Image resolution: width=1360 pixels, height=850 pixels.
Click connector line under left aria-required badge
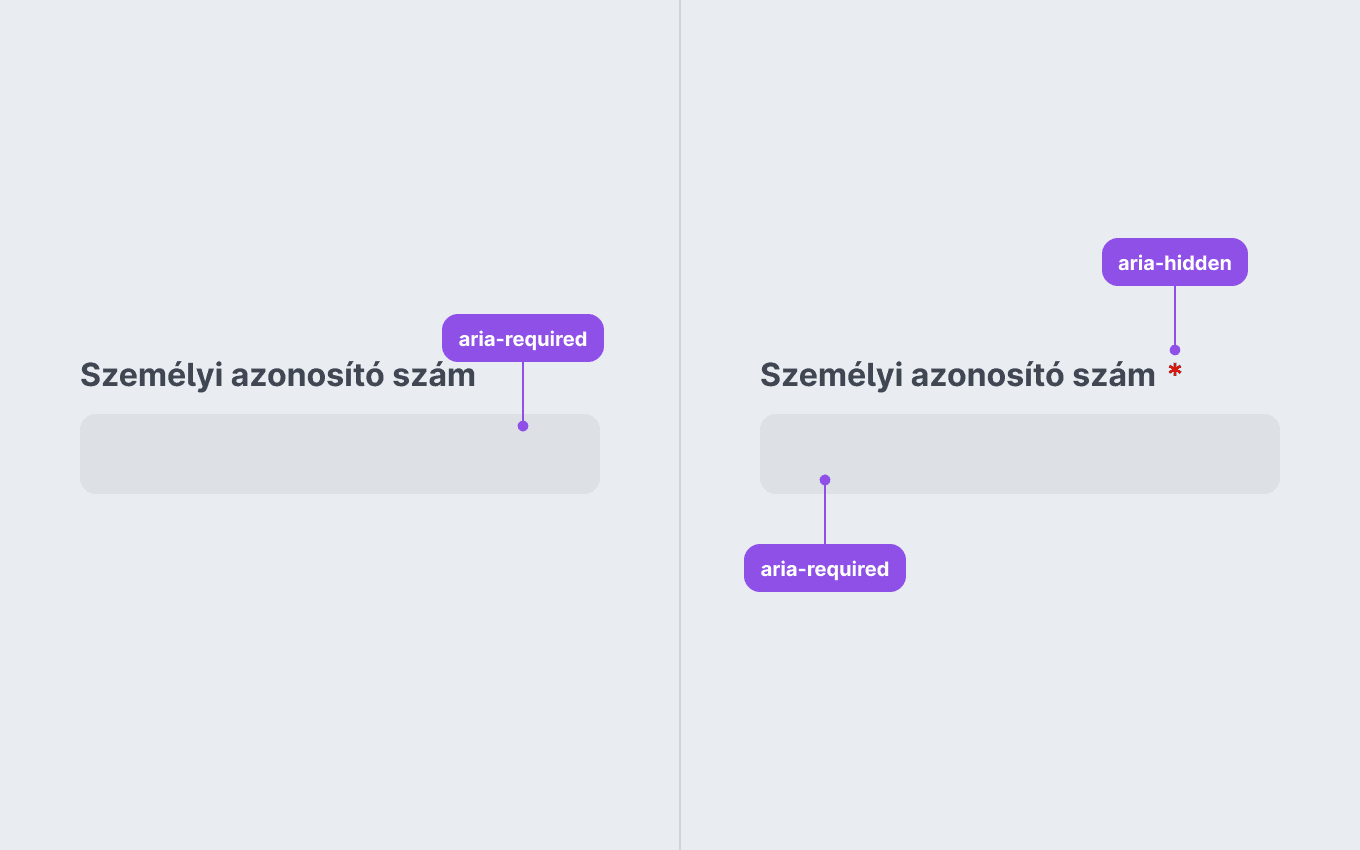click(523, 391)
